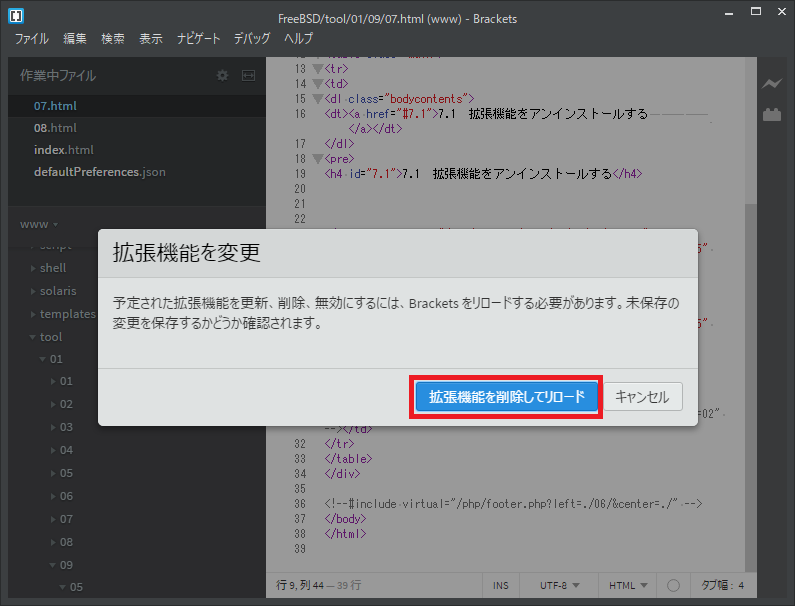Image resolution: width=795 pixels, height=606 pixels.
Task: Fold code at line 15 dl triangle
Action: [x=318, y=98]
